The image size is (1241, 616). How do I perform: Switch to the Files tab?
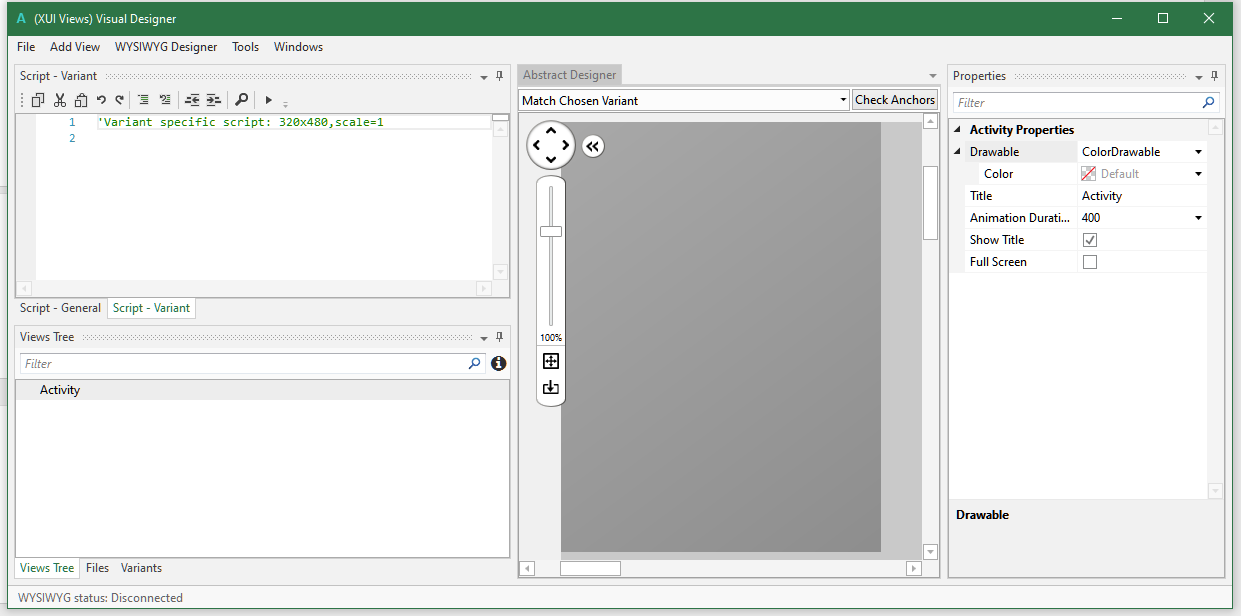[97, 568]
